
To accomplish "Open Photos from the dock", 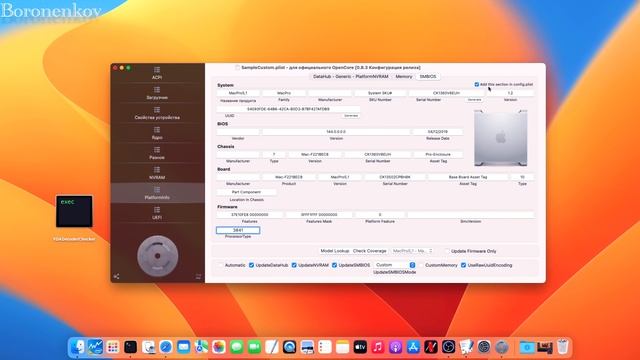I will point(219,347).
